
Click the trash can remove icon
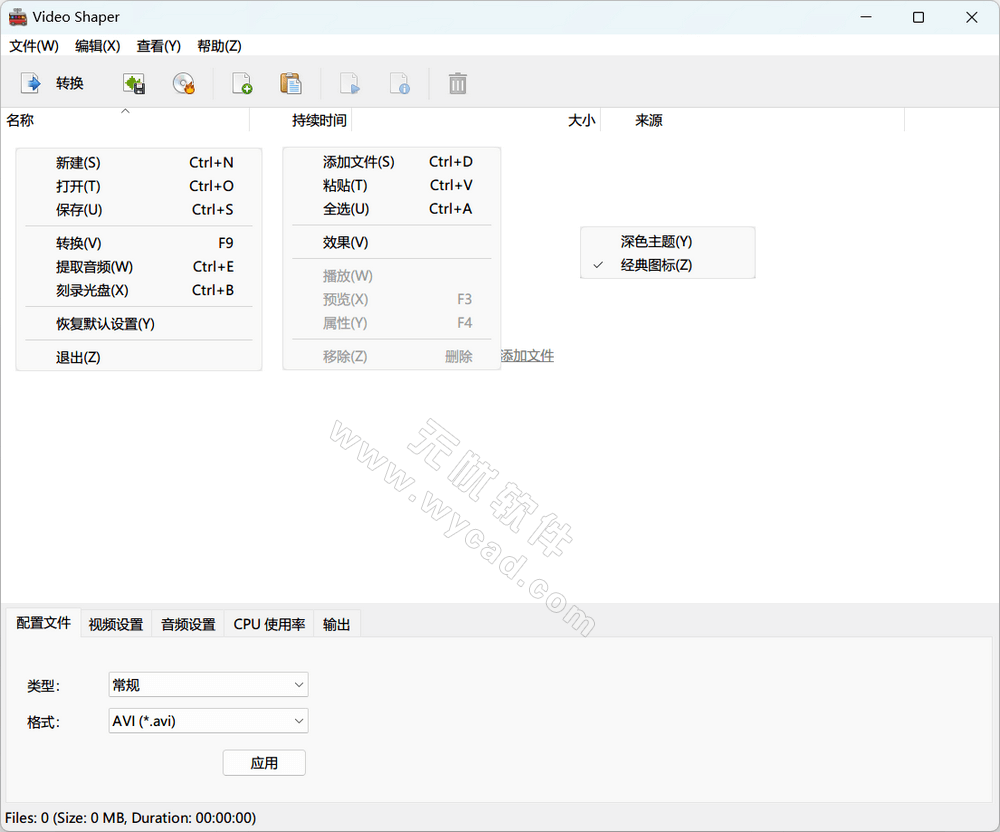458,84
